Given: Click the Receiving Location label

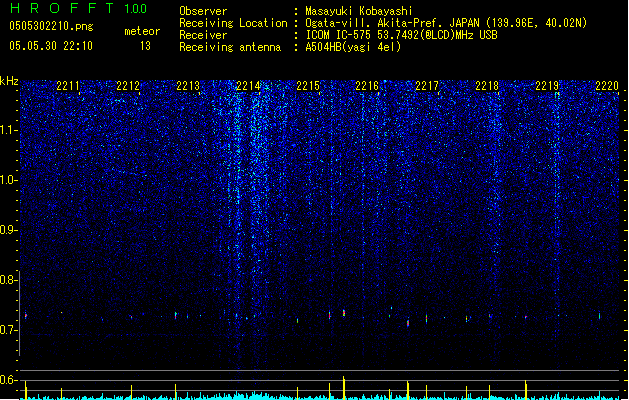Looking at the screenshot, I should coord(233,23).
